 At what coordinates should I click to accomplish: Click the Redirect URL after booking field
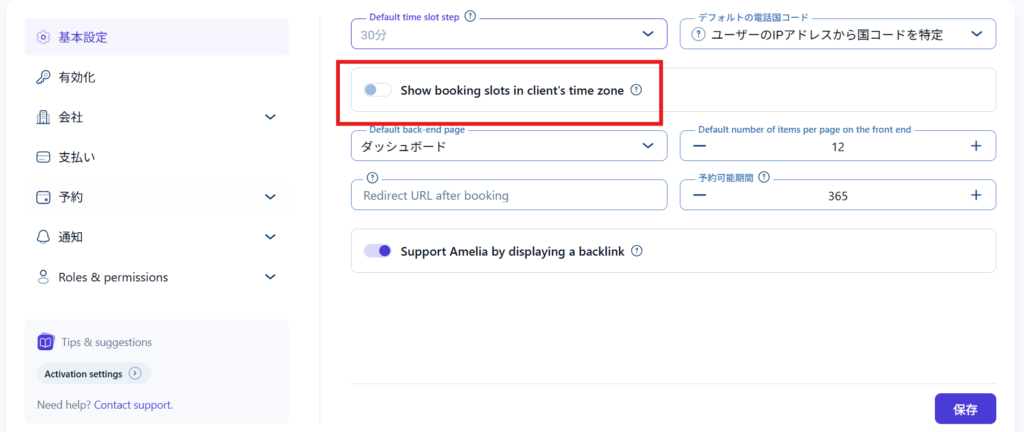(508, 195)
